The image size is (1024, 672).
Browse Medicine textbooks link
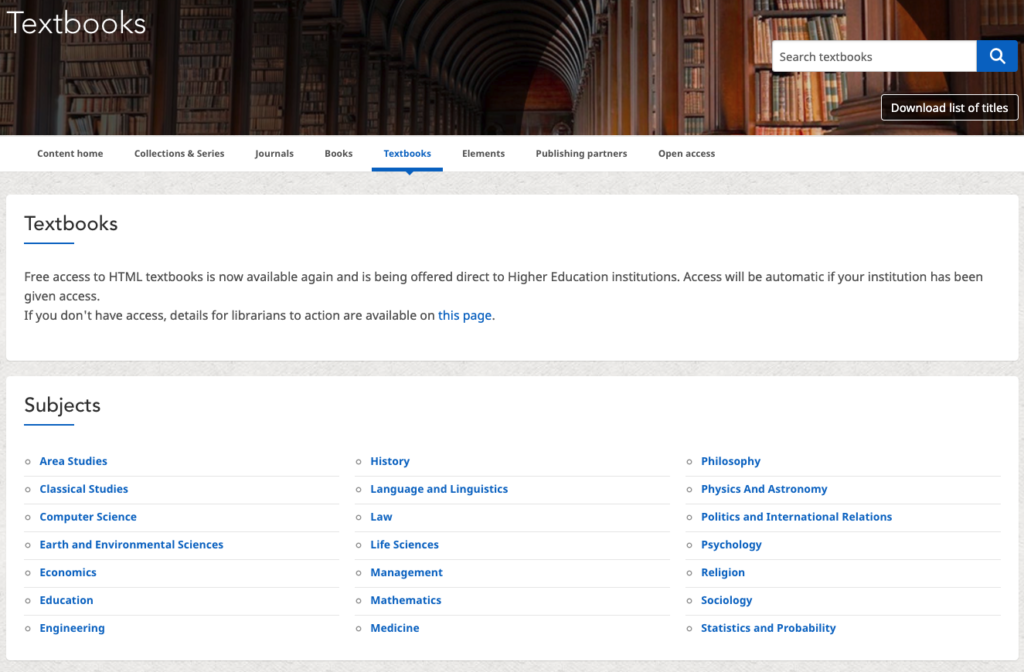coord(394,628)
